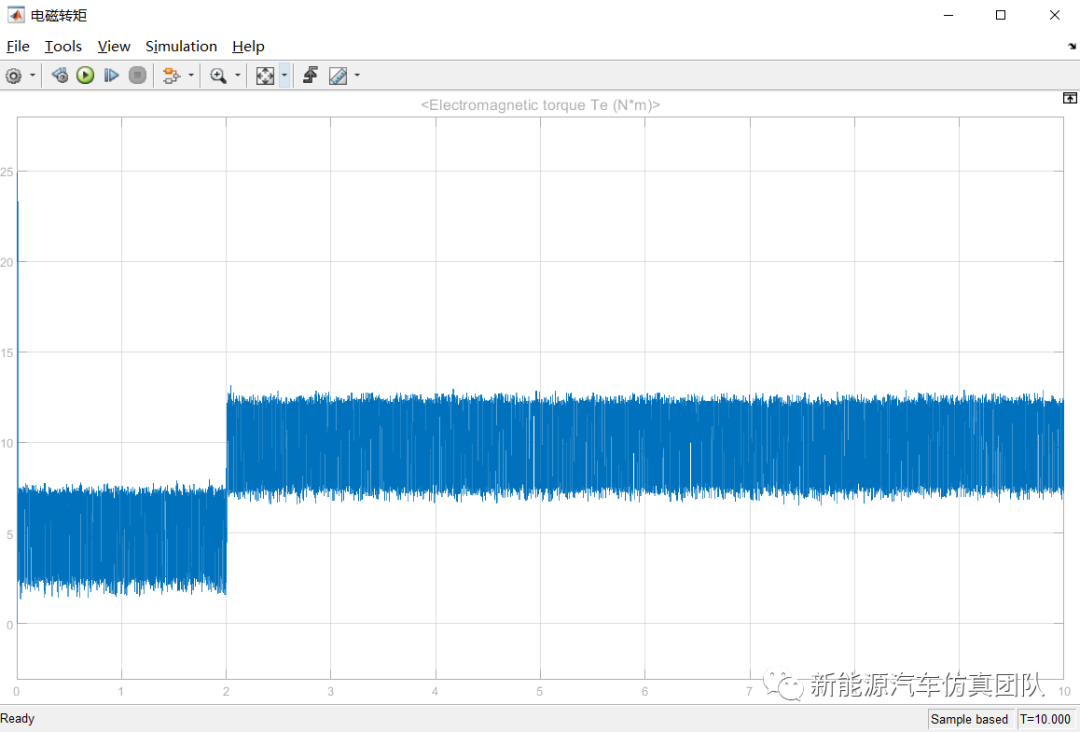Minimize the 电磁转矩 scope window
1080x732 pixels.
click(x=948, y=15)
